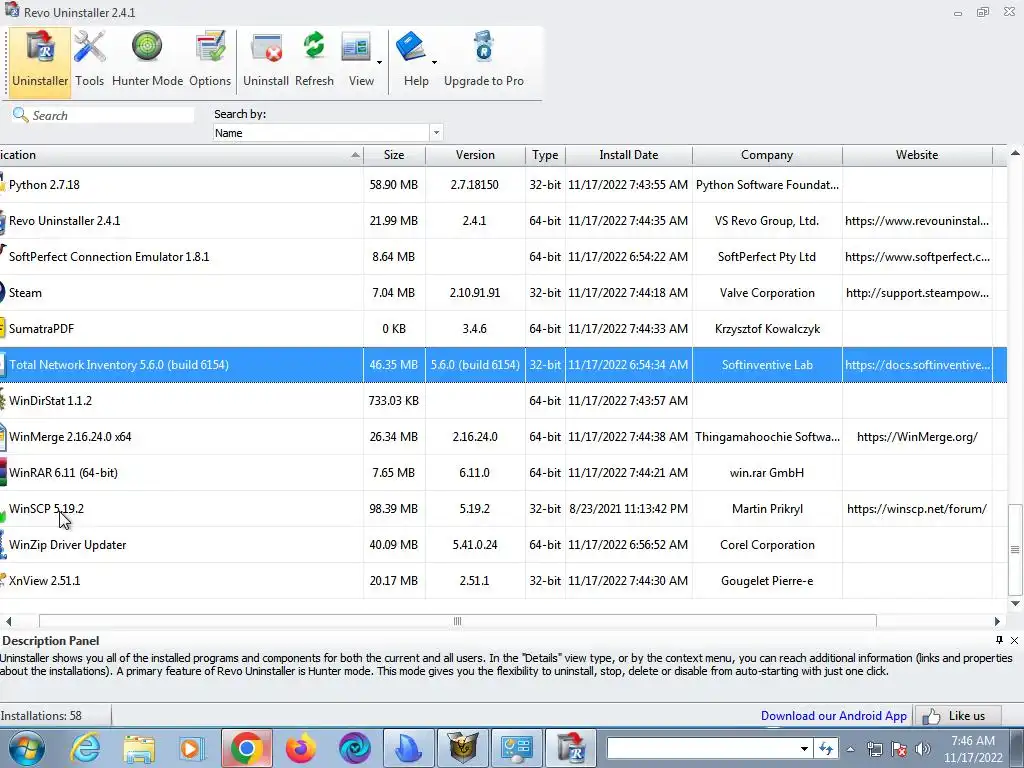The image size is (1024, 768).
Task: Click the https://WinMerge.org/ website cell
Action: [x=917, y=436]
